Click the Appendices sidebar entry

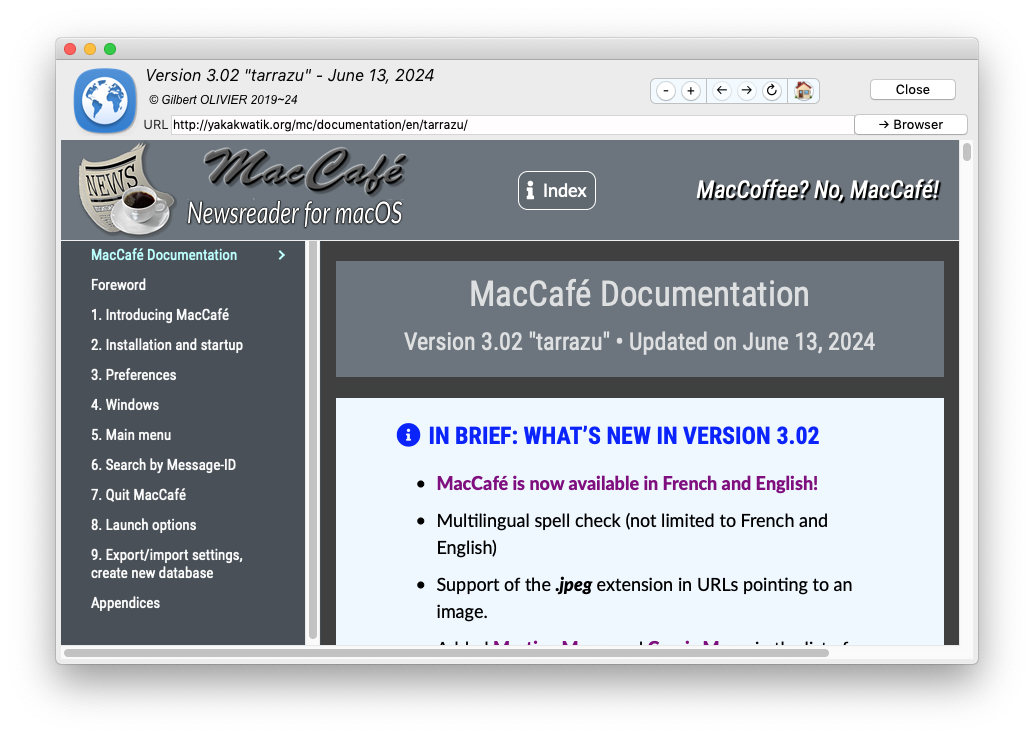(x=125, y=603)
